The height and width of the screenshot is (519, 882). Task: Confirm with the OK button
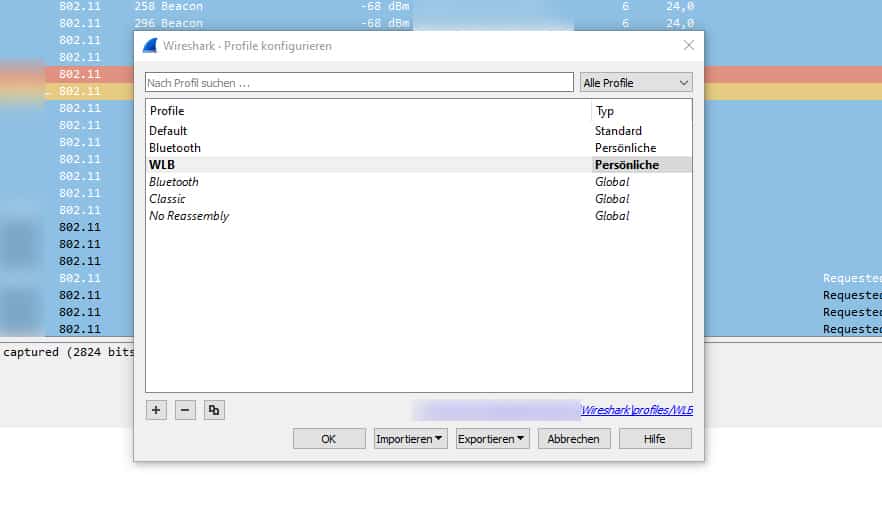click(x=329, y=439)
